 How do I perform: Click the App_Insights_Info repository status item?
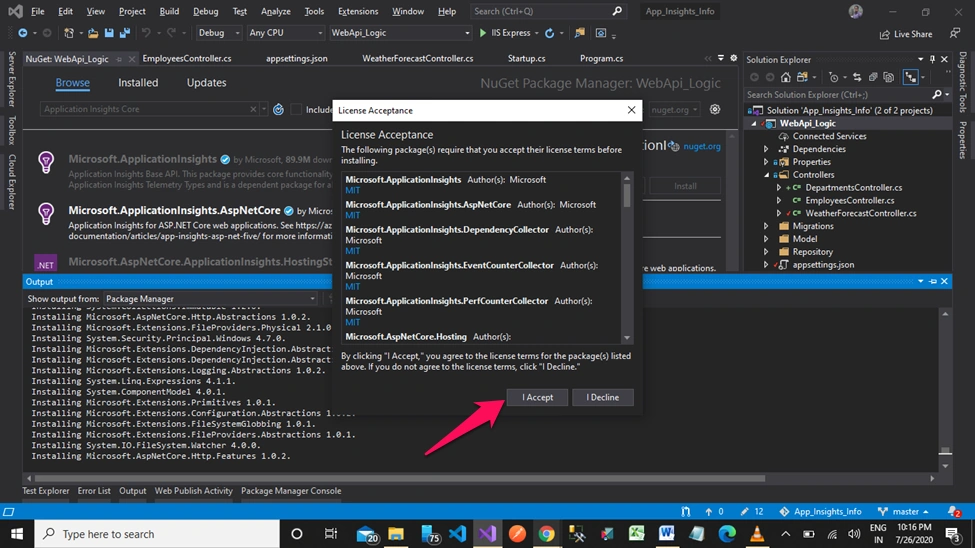click(x=820, y=511)
